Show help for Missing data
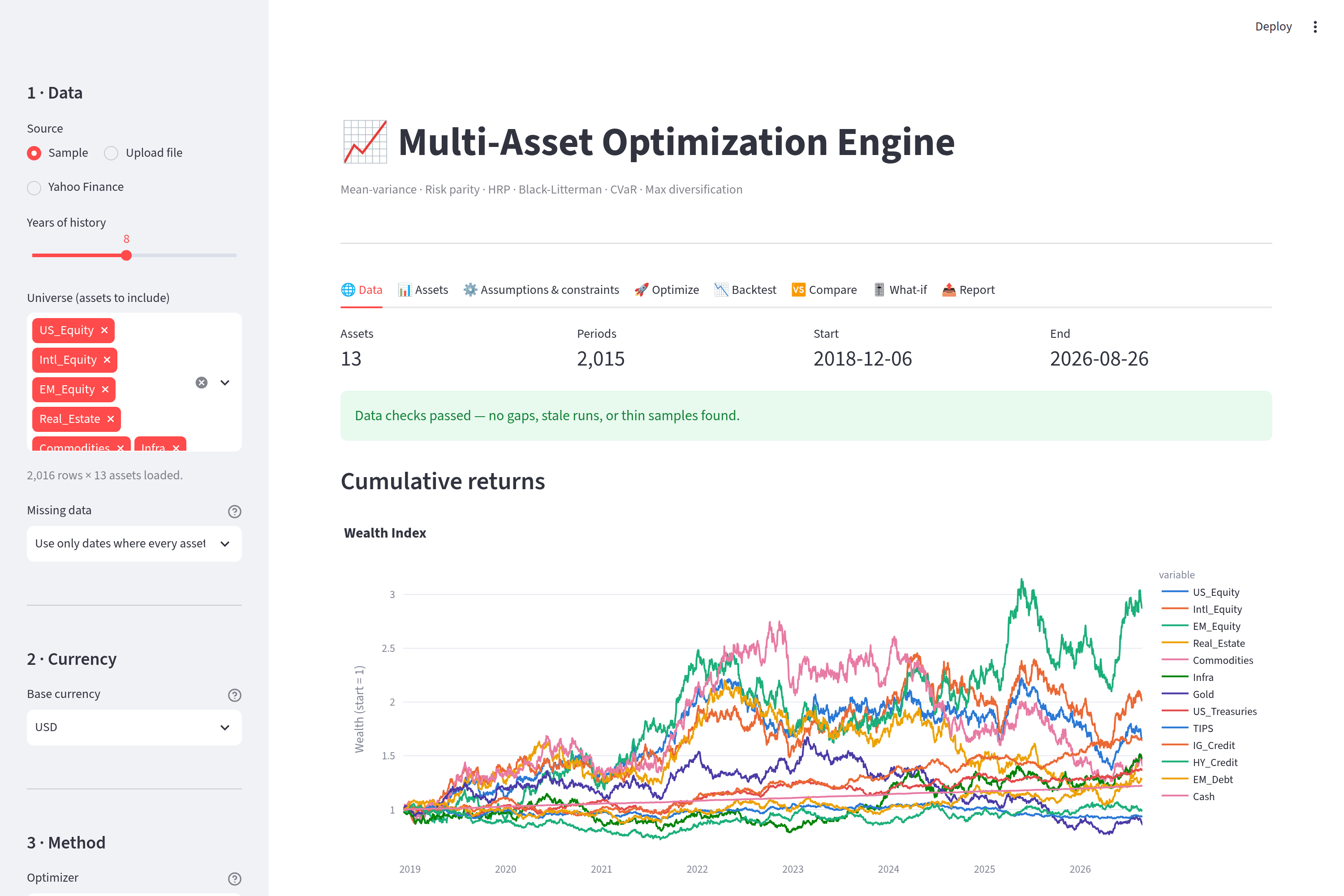 [234, 512]
